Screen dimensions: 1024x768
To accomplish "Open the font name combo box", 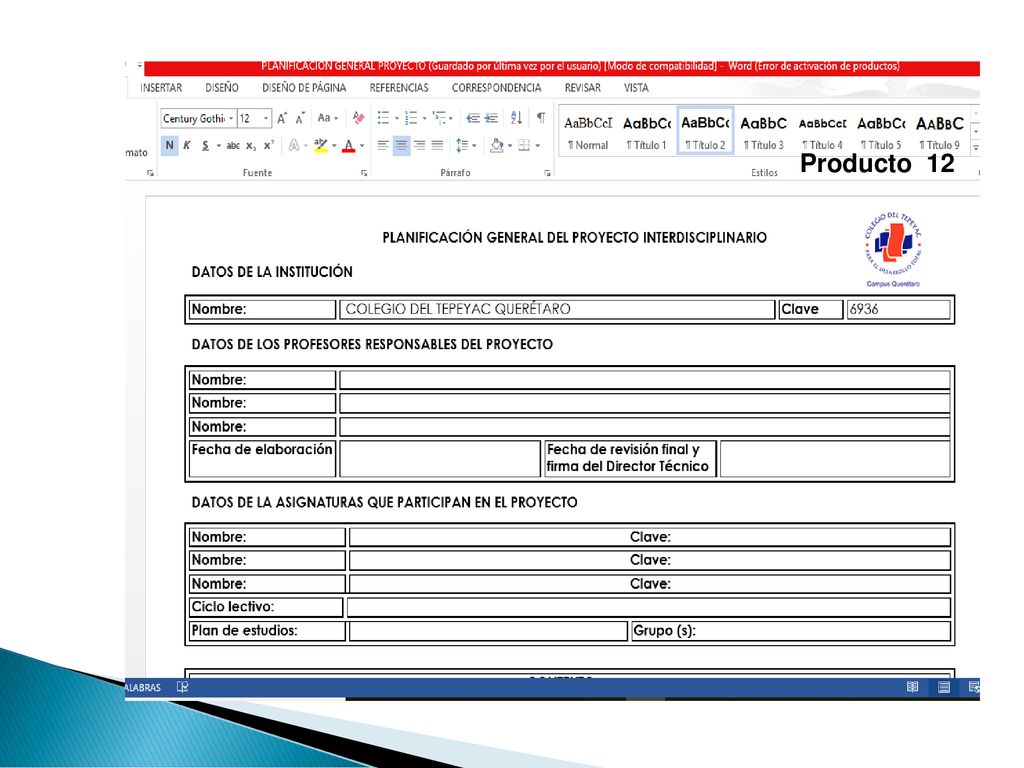I will click(x=199, y=118).
